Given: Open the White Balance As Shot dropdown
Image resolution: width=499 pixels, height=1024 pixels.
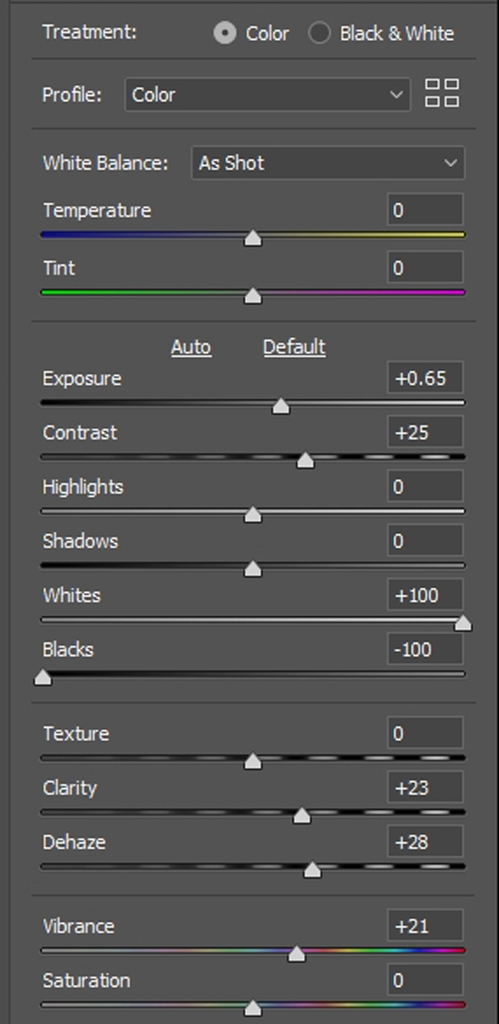Looking at the screenshot, I should [x=328, y=163].
